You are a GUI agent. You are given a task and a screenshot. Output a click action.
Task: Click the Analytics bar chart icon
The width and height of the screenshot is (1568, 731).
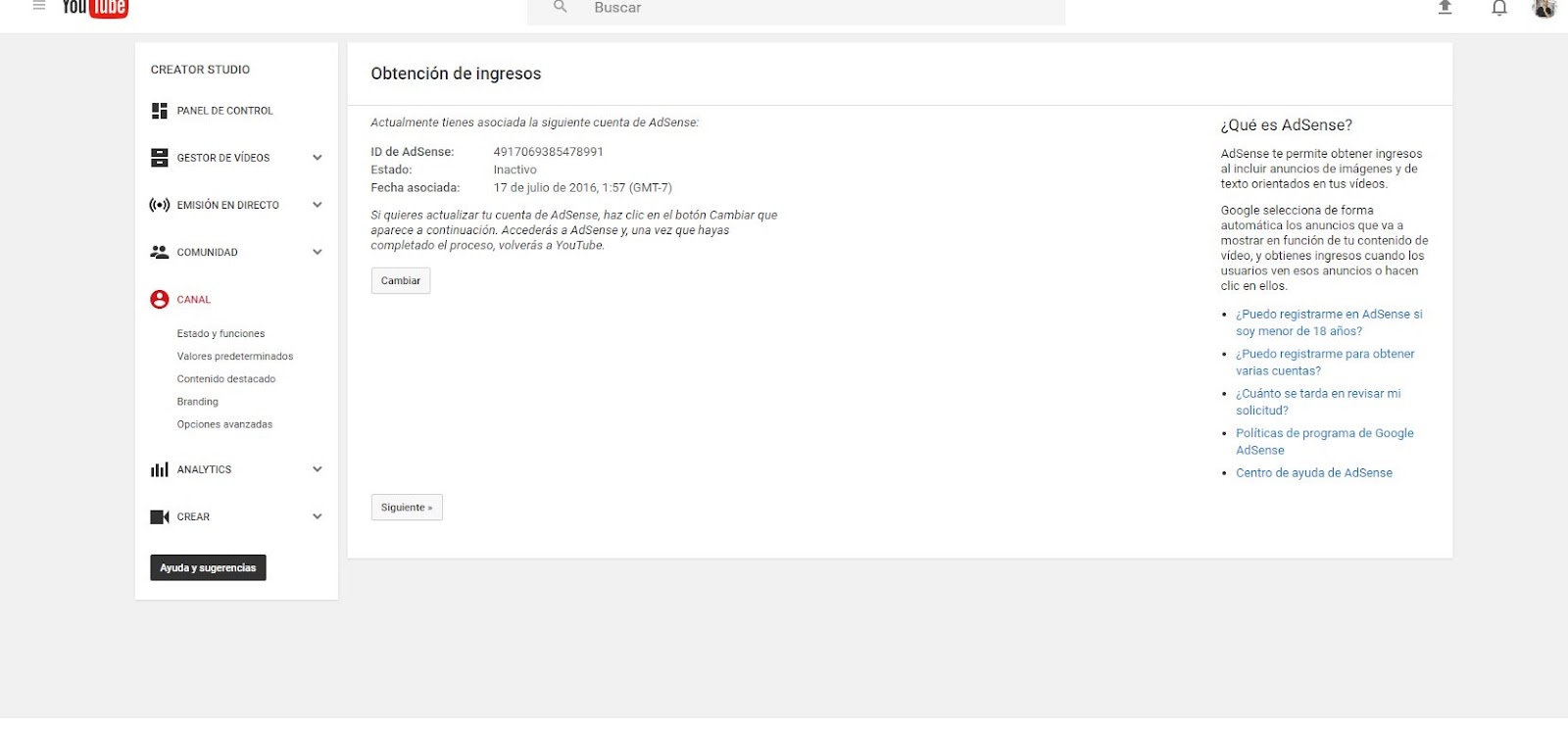coord(159,470)
